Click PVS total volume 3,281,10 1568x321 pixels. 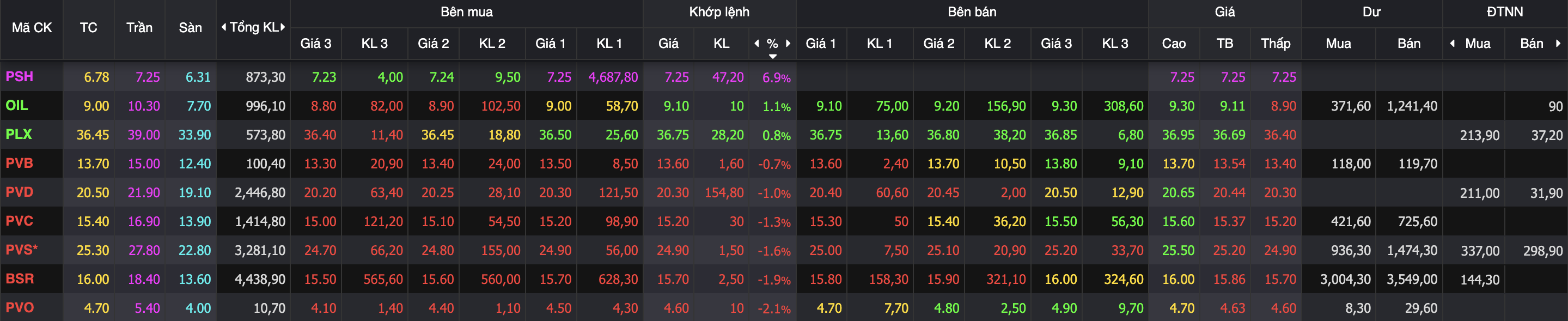tap(260, 250)
